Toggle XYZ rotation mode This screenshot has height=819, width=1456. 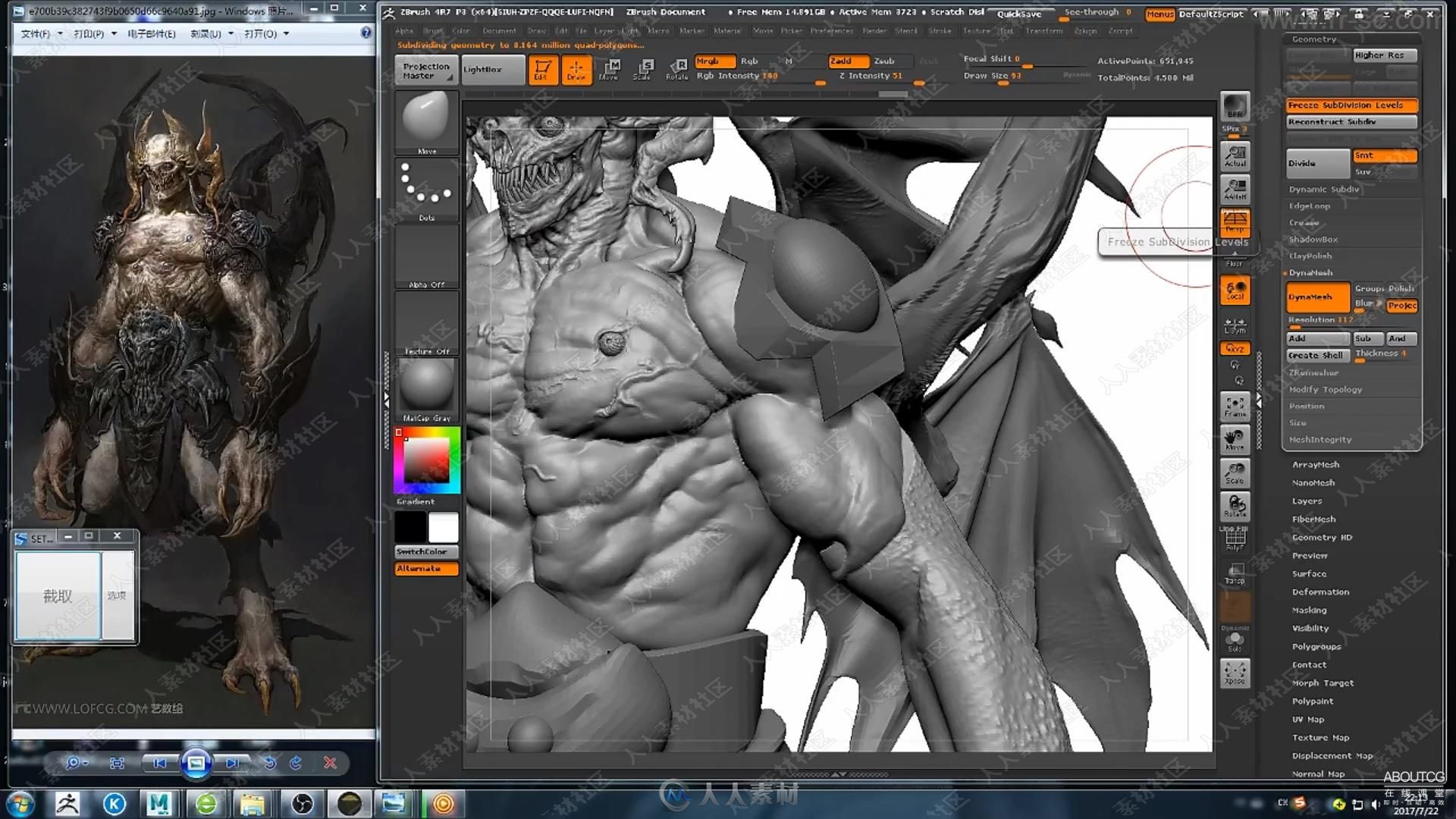[1235, 348]
